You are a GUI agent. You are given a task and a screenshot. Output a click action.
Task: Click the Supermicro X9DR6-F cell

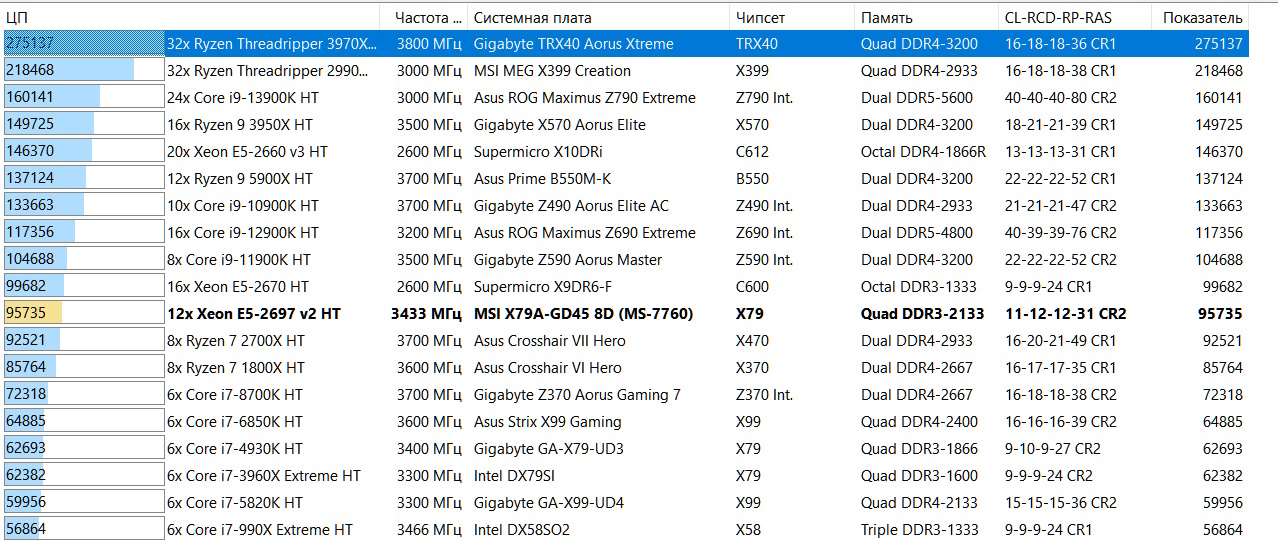tap(543, 287)
